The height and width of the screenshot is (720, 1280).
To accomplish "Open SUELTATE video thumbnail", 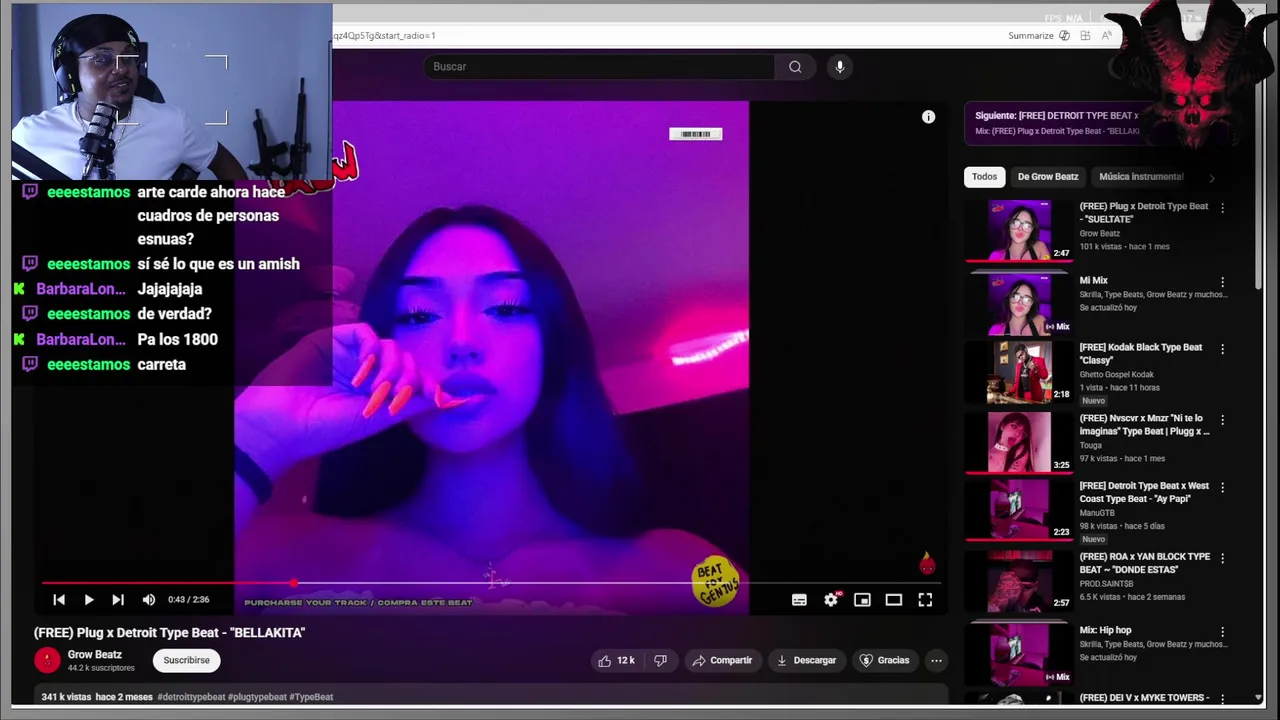I will pyautogui.click(x=1019, y=231).
